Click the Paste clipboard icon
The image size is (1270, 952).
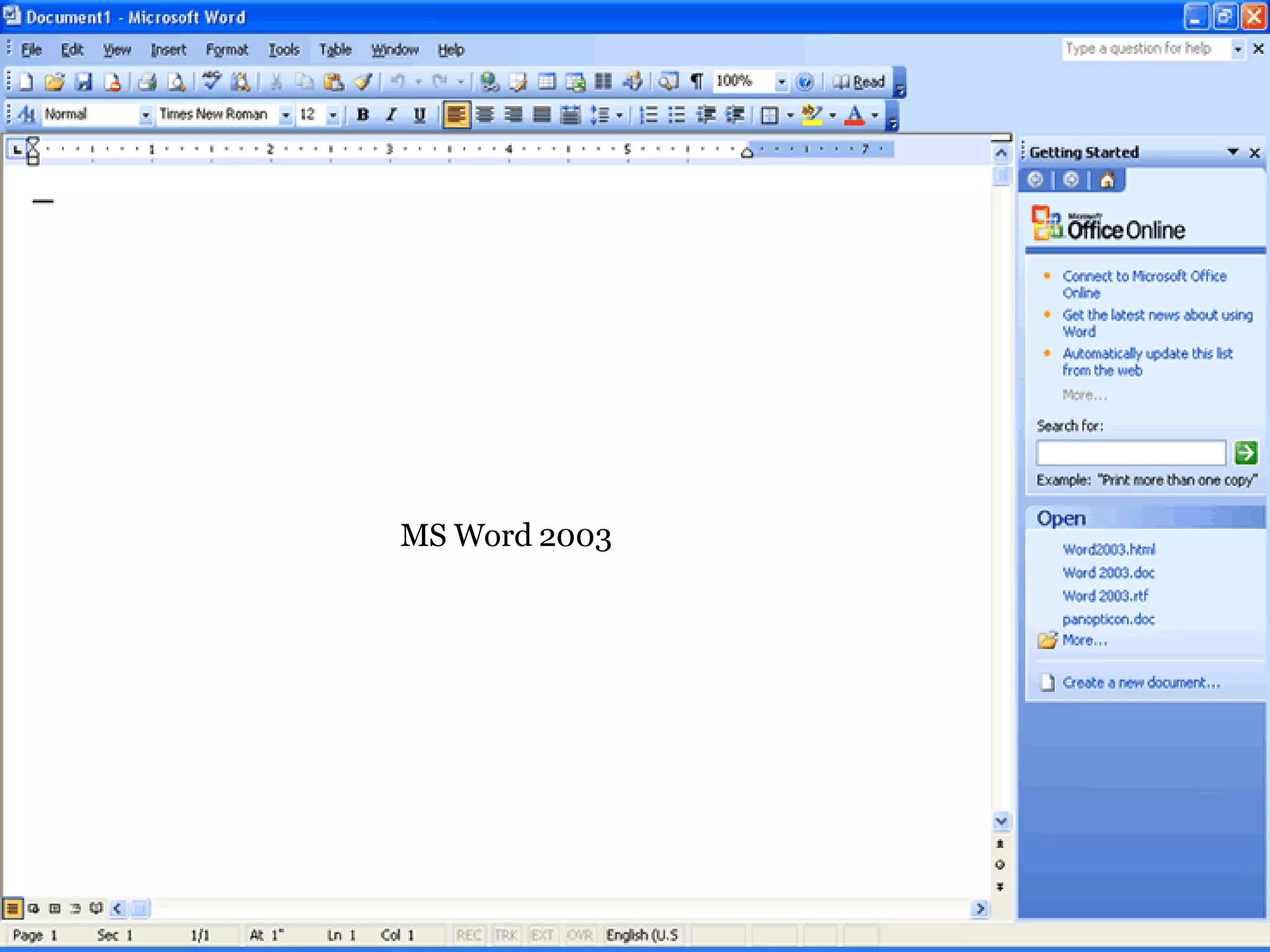pos(334,82)
